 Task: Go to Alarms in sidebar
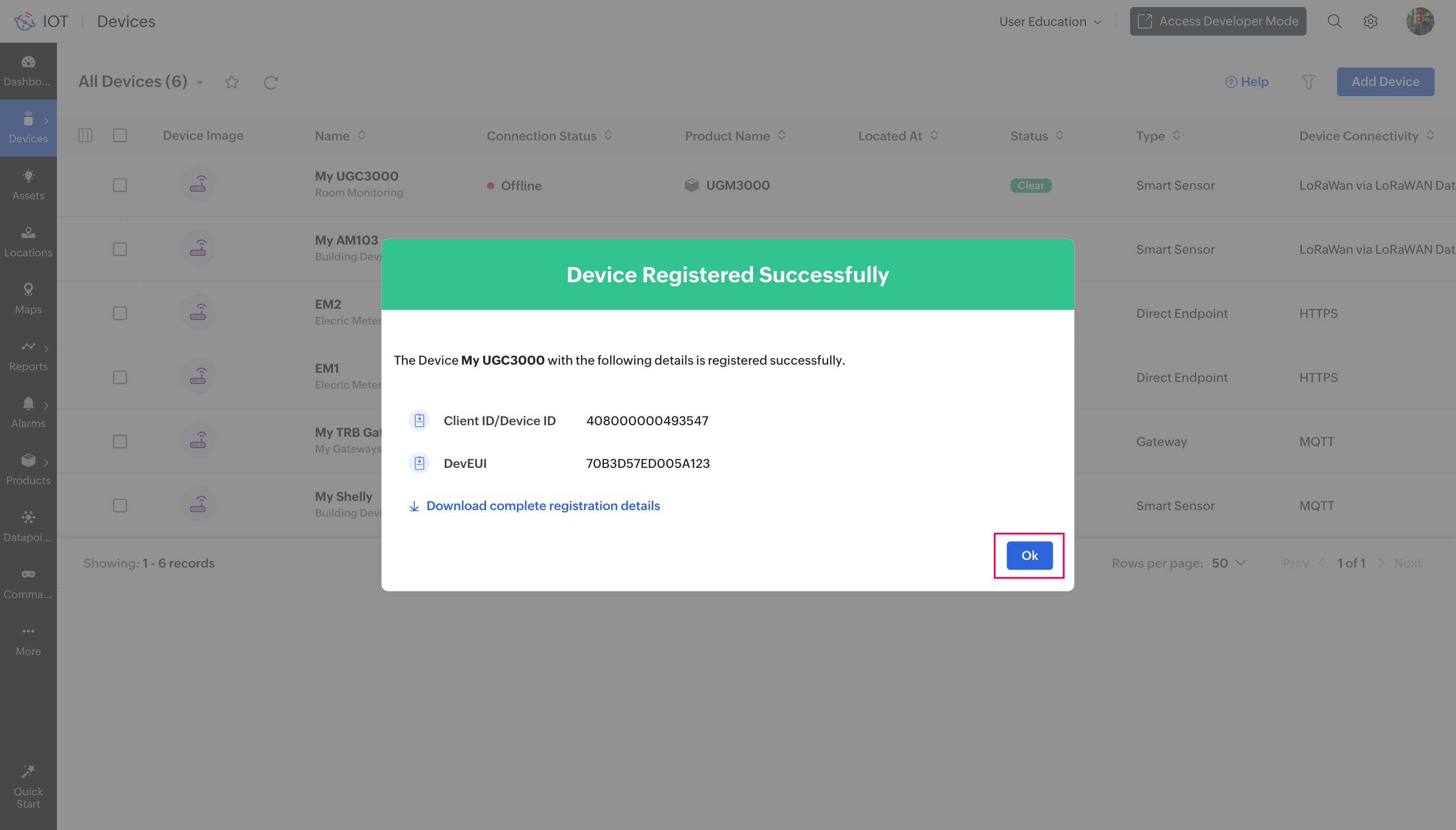tap(28, 411)
